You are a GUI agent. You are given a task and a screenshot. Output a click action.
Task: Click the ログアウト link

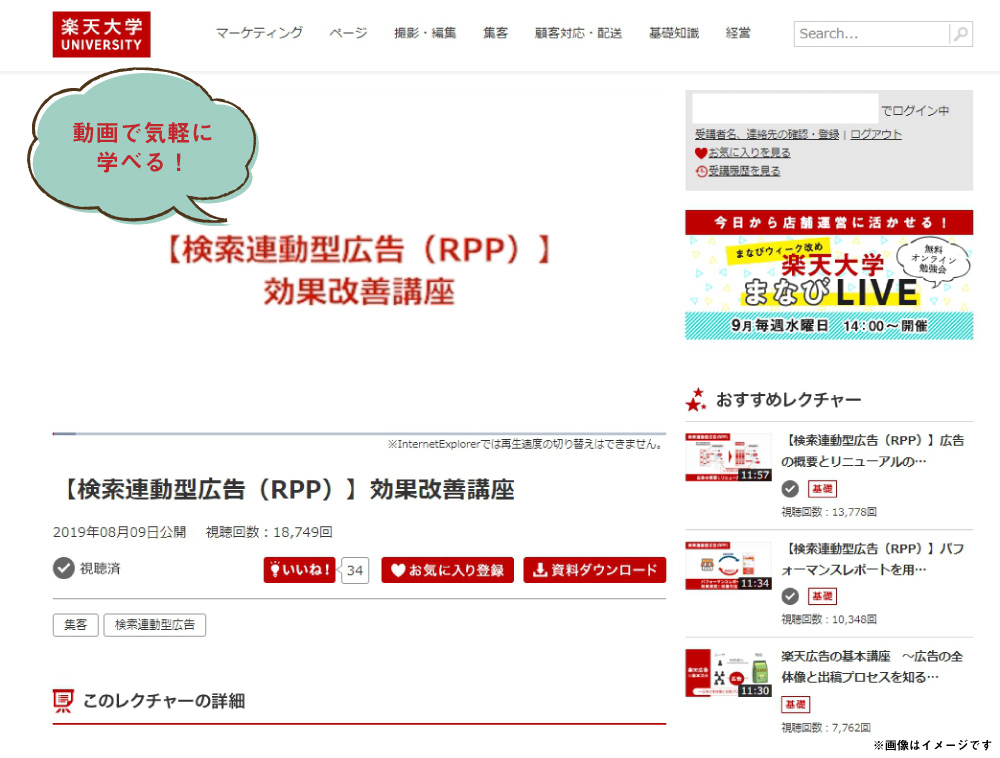coord(876,135)
